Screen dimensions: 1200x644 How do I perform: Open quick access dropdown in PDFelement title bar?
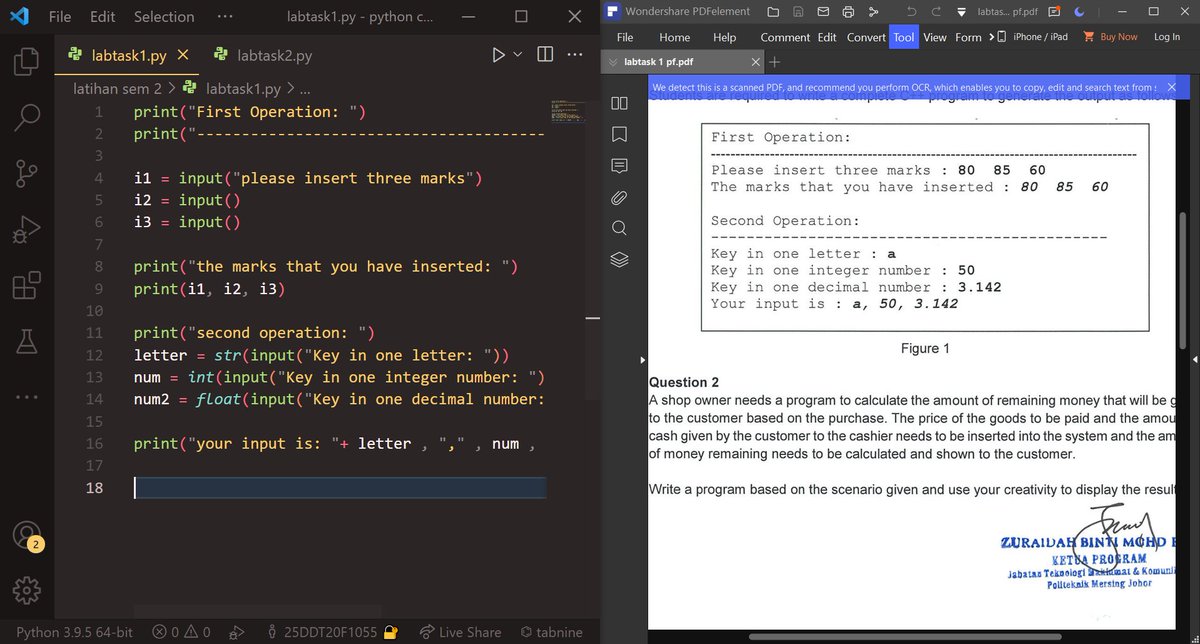pyautogui.click(x=961, y=12)
